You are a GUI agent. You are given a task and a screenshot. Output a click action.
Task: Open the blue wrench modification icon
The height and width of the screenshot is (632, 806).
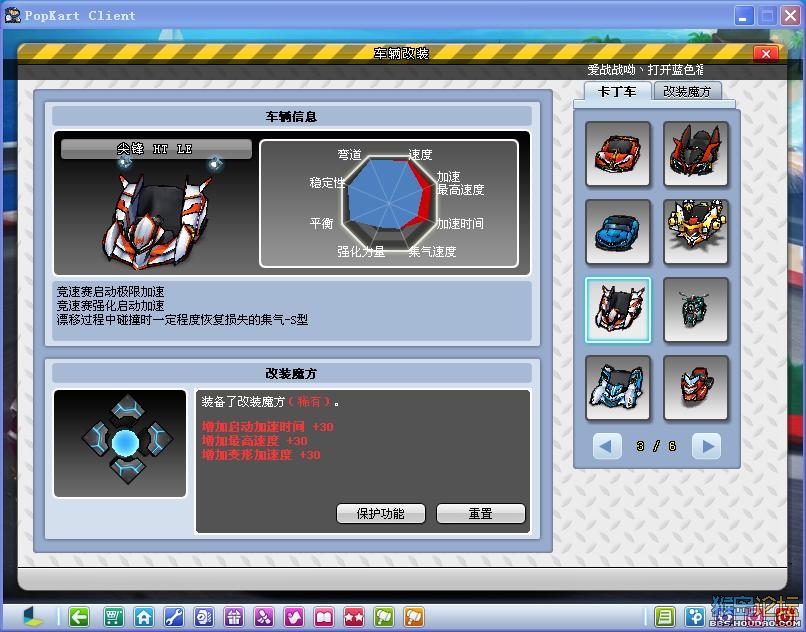174,617
